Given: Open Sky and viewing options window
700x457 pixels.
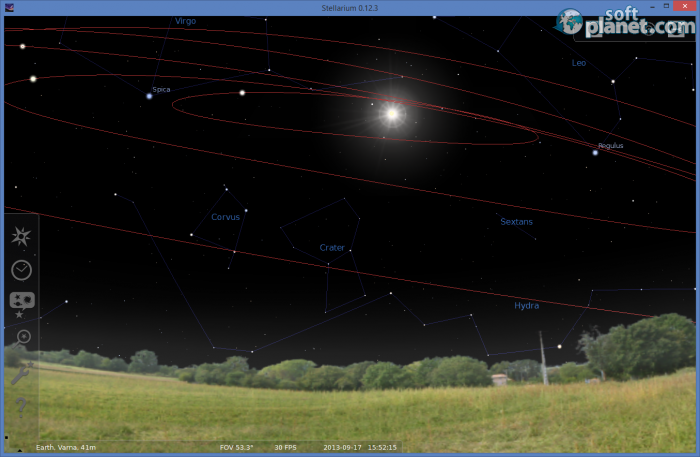Looking at the screenshot, I should pyautogui.click(x=22, y=305).
